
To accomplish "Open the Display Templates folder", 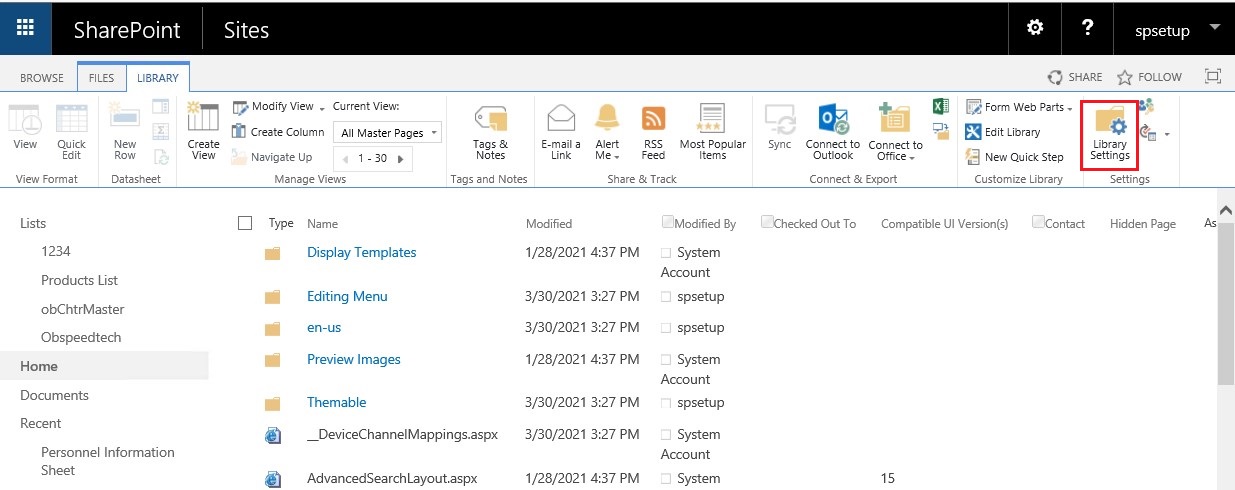I will (362, 252).
